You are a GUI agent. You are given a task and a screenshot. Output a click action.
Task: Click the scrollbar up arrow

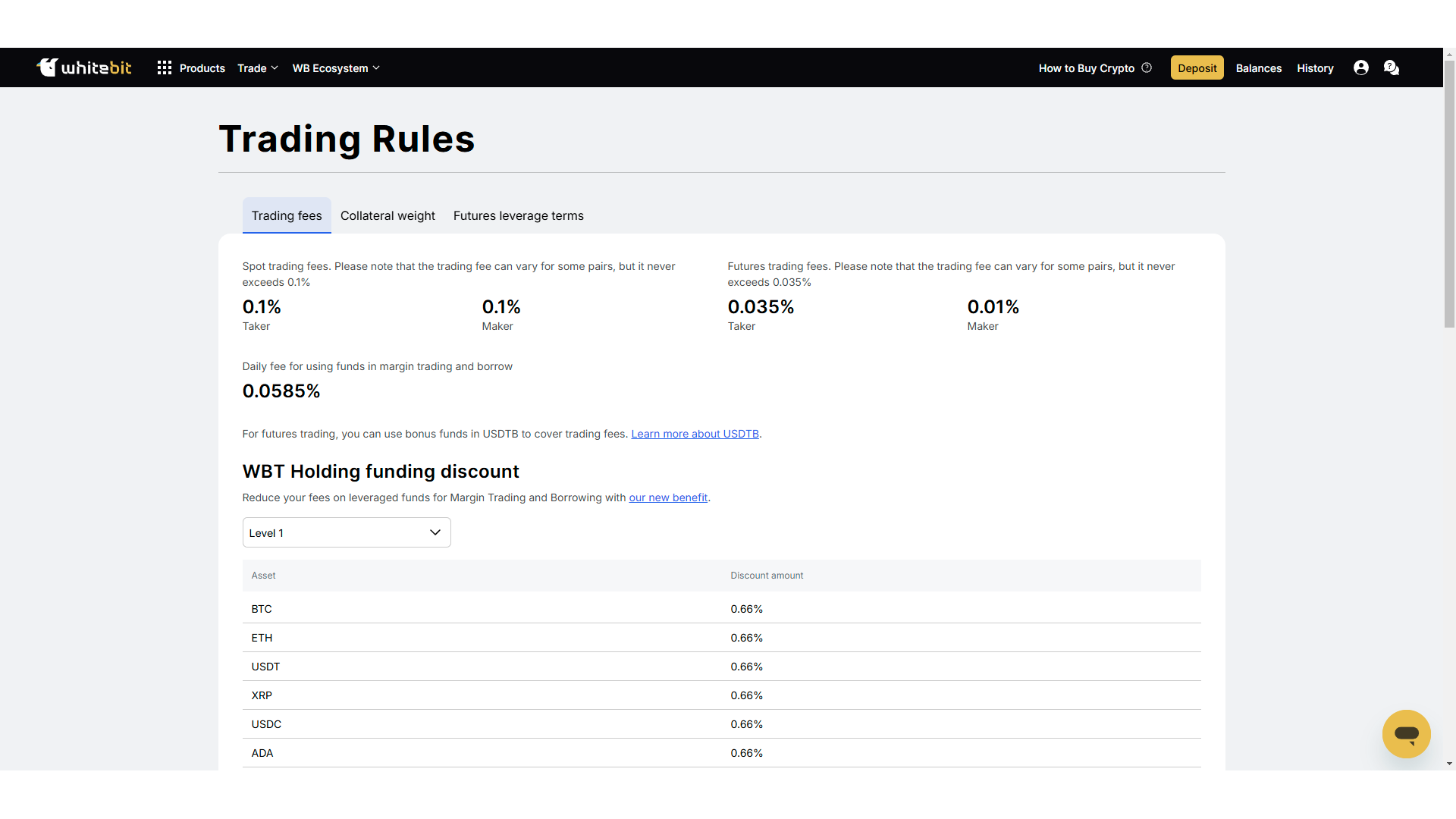click(x=1449, y=55)
